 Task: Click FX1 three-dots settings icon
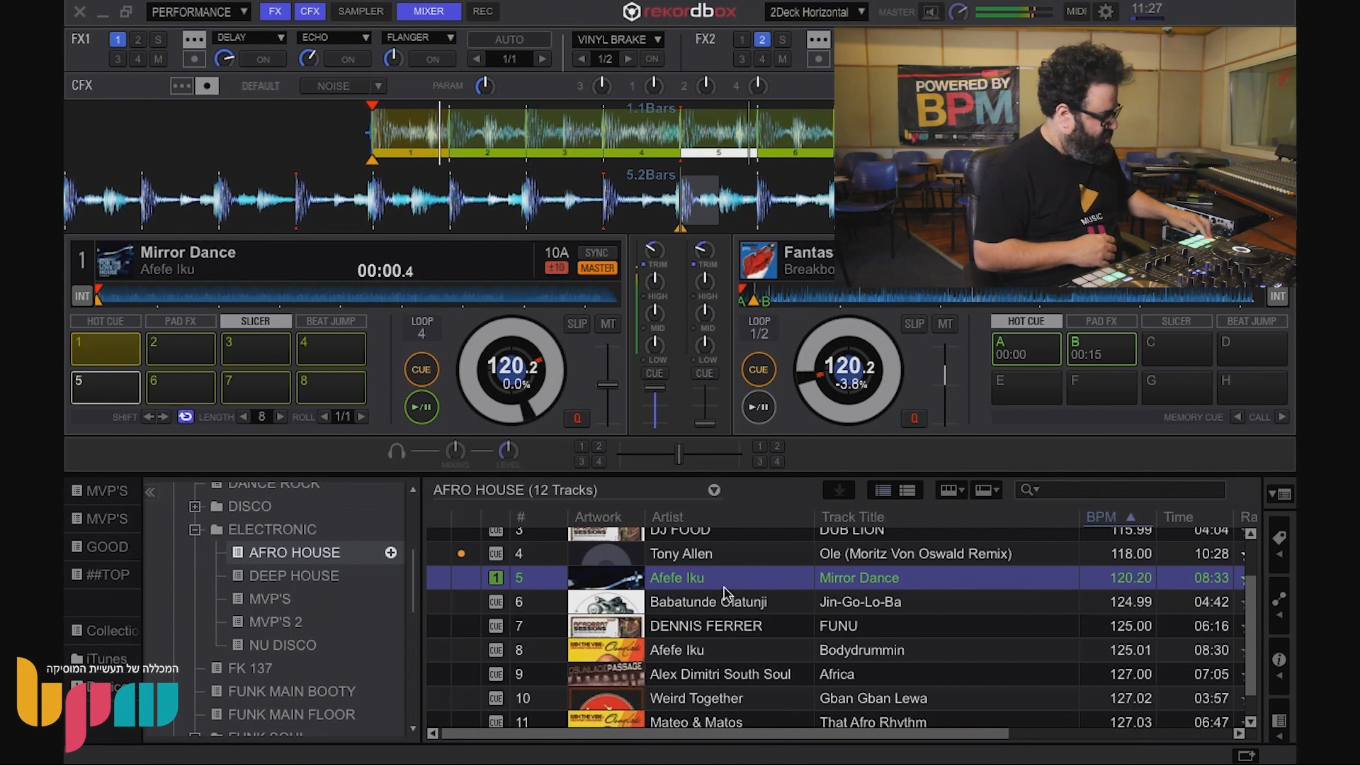(x=194, y=39)
